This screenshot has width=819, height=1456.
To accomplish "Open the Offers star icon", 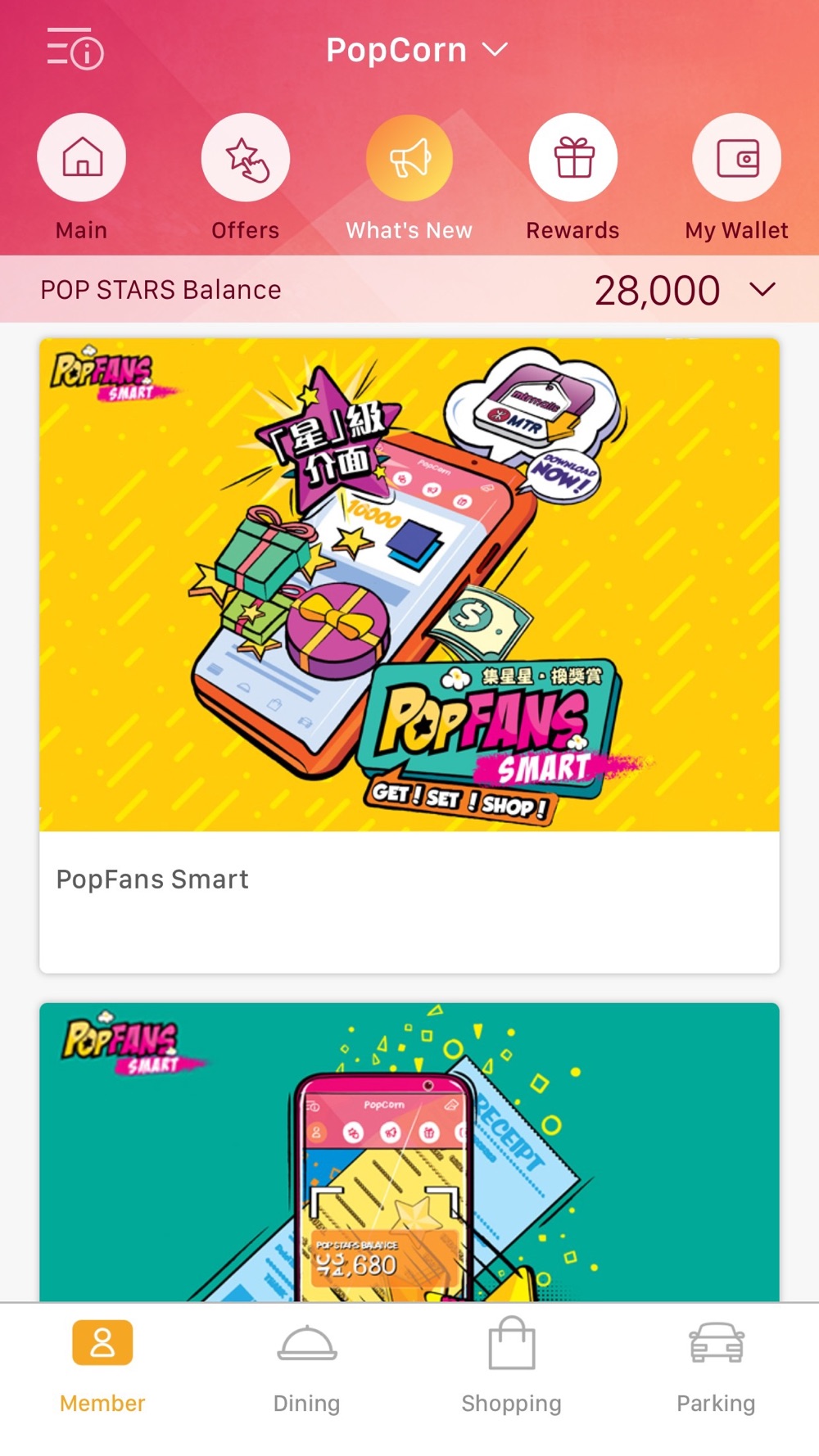I will point(246,157).
